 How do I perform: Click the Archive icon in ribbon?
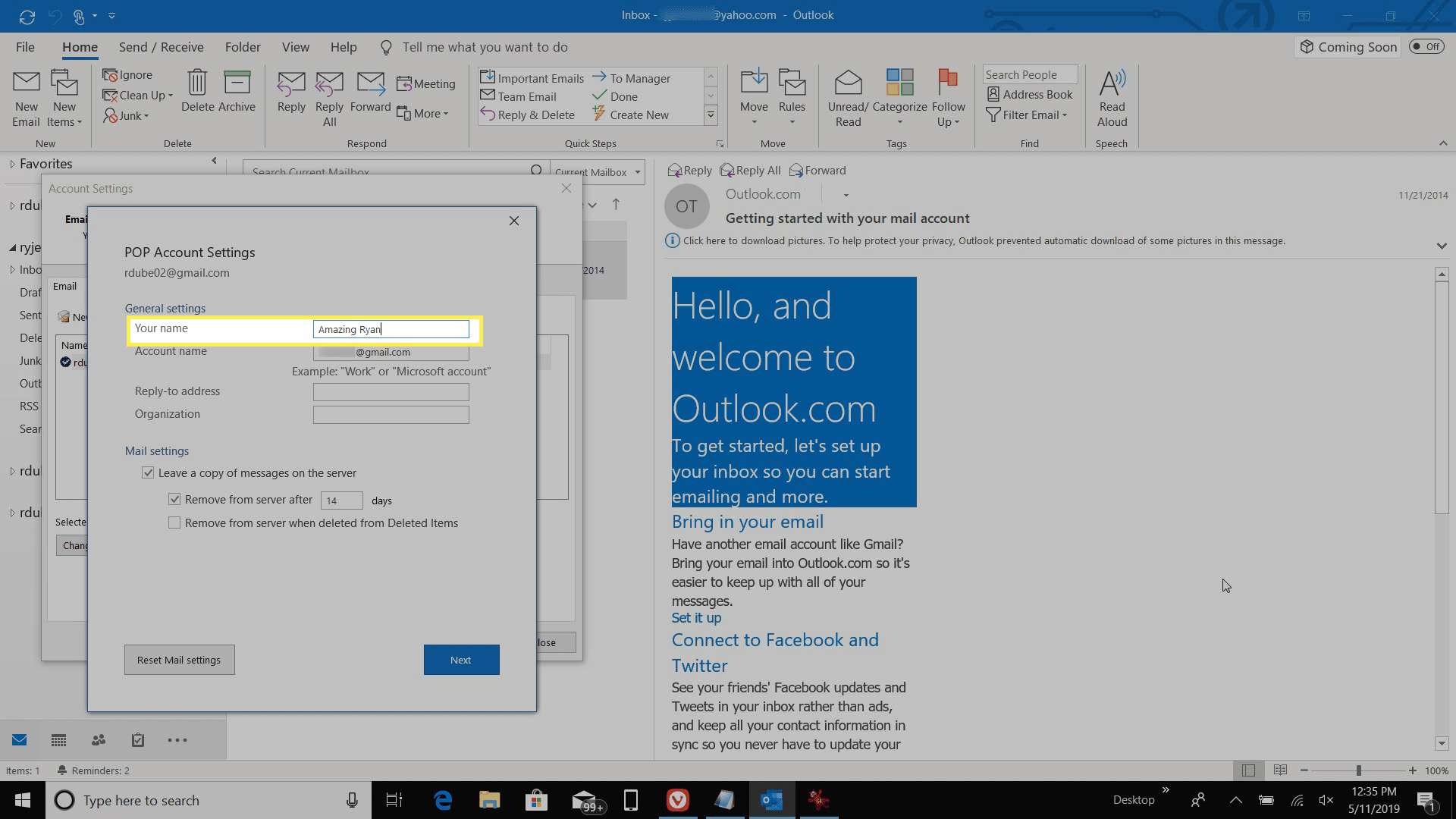pos(237,83)
